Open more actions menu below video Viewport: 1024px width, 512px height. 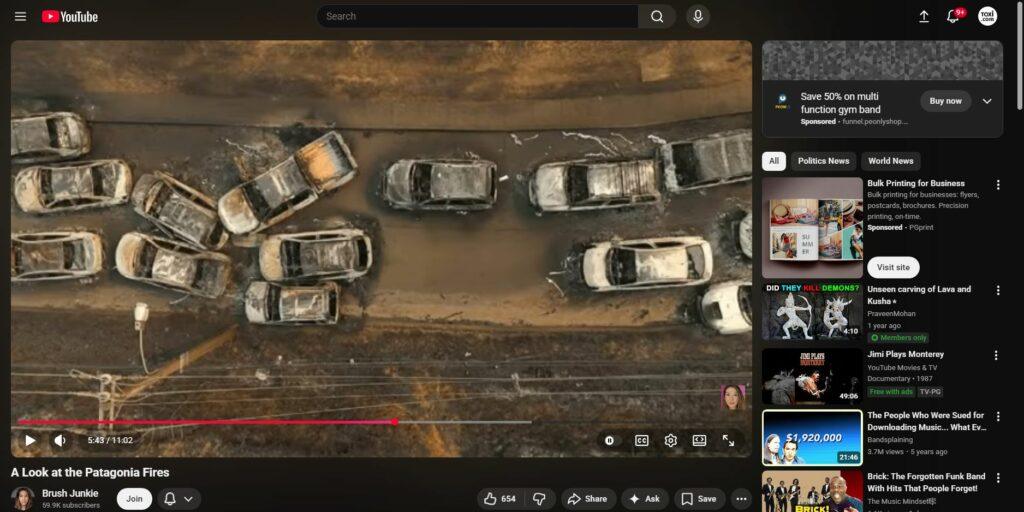click(x=741, y=499)
